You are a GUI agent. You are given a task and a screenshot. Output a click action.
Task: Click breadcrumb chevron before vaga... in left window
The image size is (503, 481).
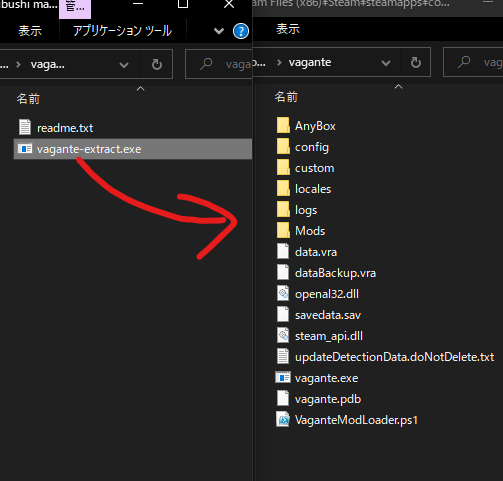19,64
